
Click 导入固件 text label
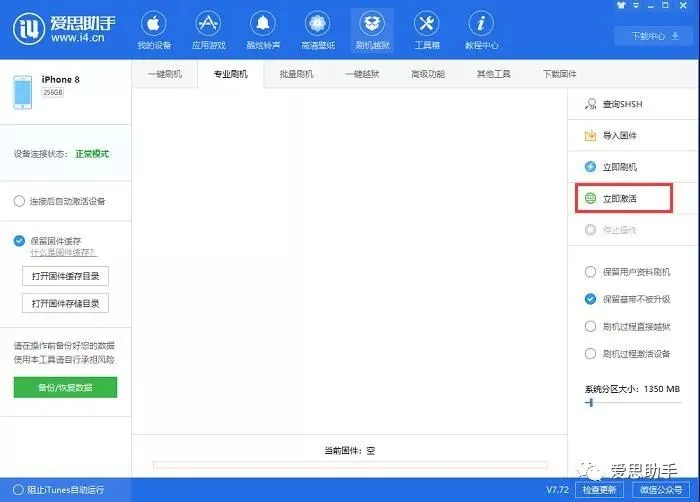[620, 135]
